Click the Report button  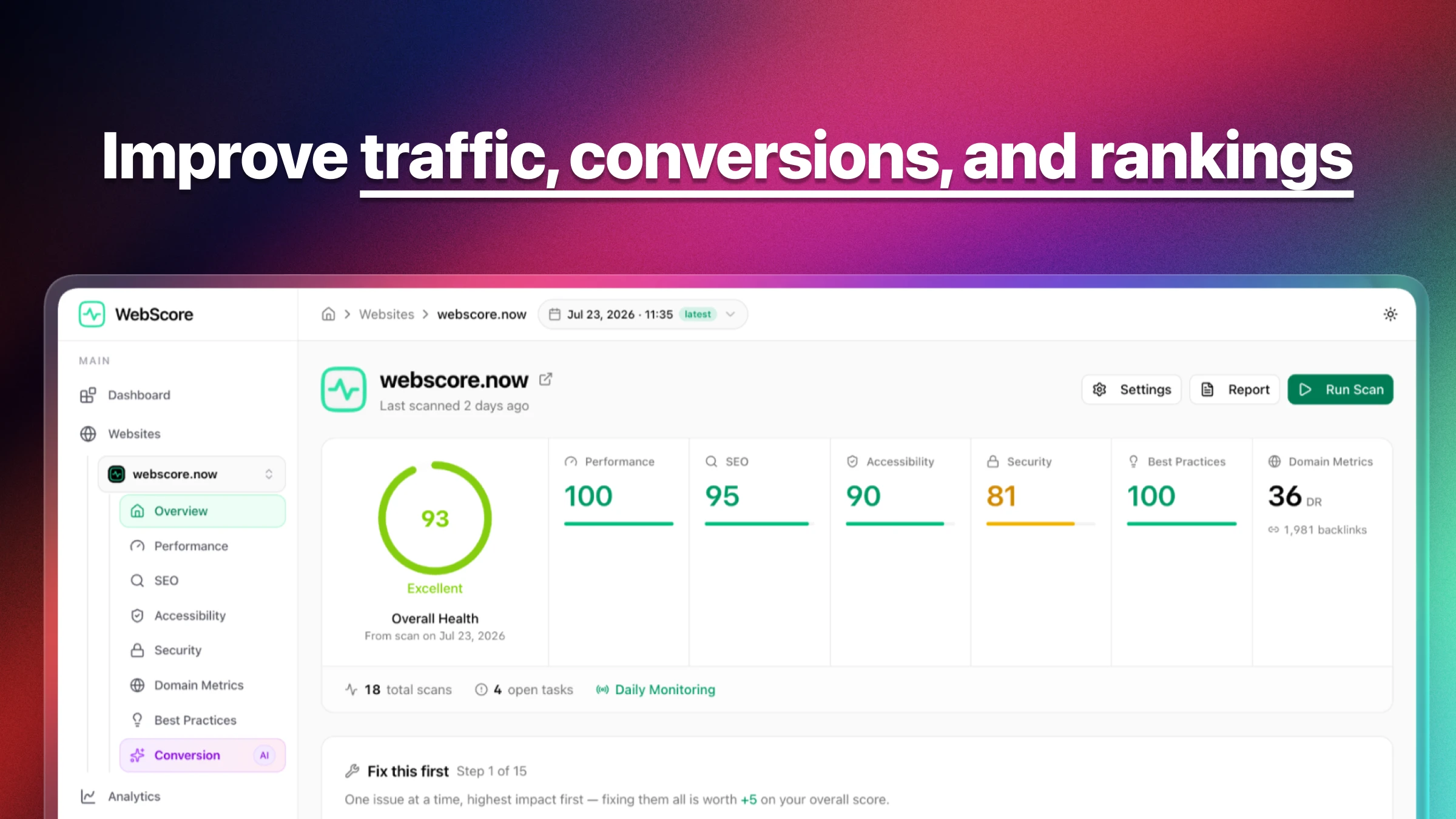coord(1235,389)
